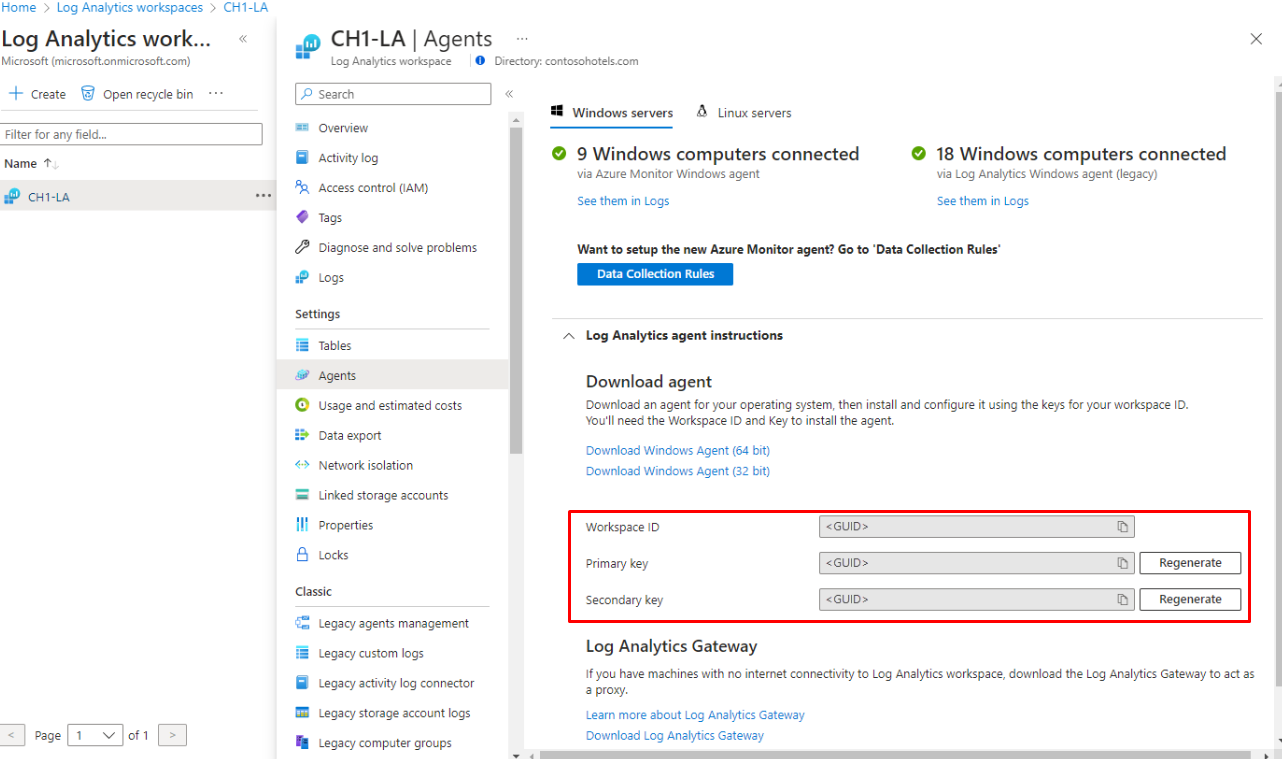This screenshot has height=759, width=1282.
Task: Copy the Primary key value
Action: 1123,562
